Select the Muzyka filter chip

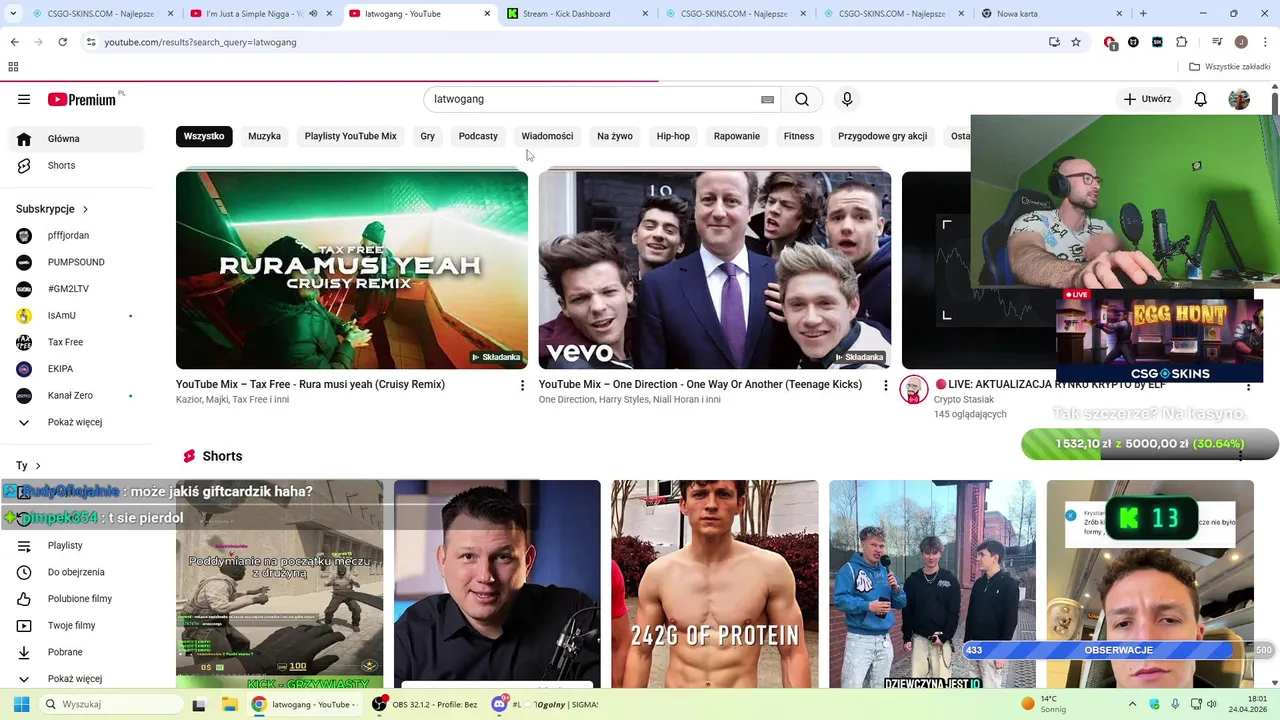point(264,136)
